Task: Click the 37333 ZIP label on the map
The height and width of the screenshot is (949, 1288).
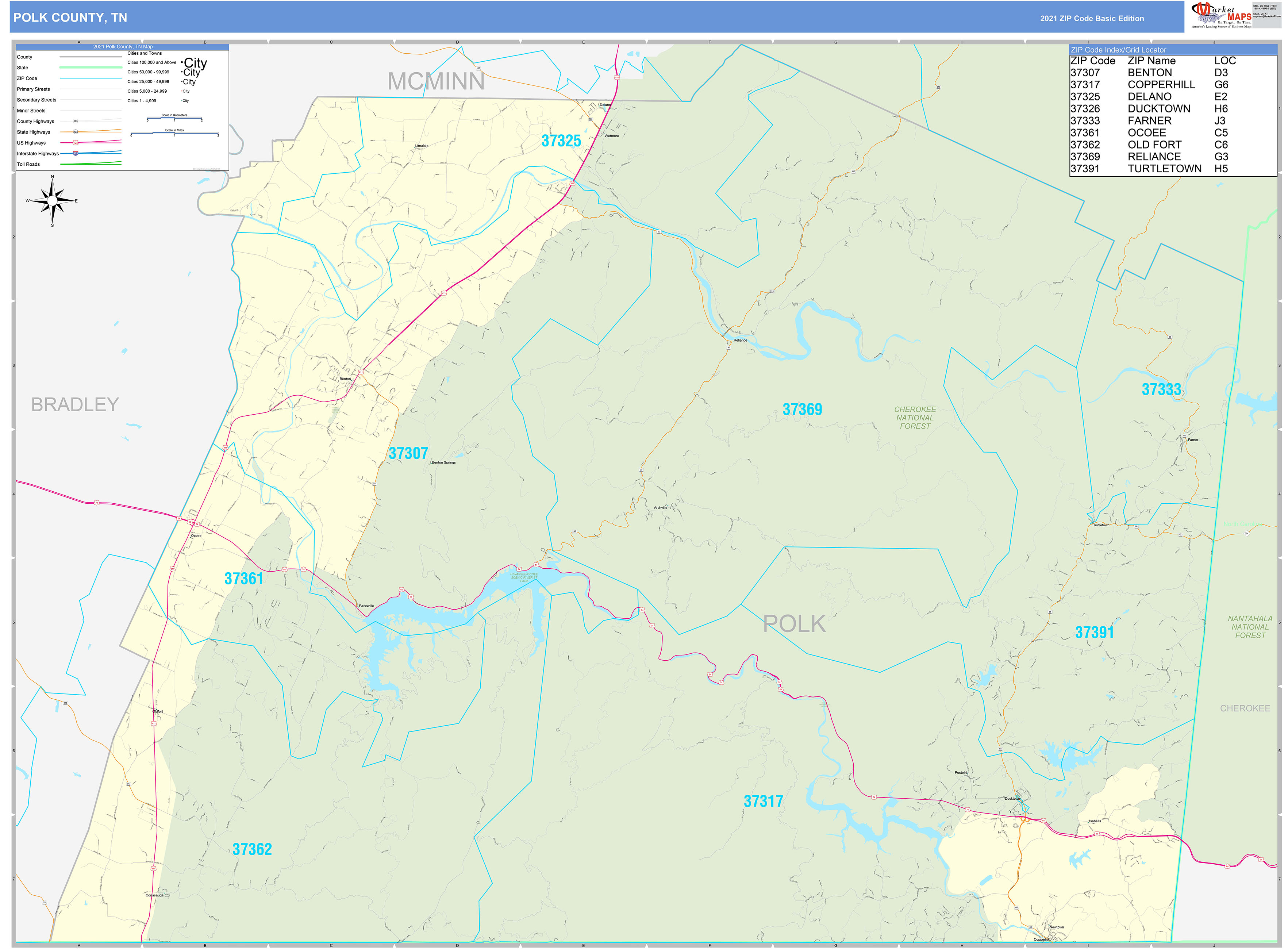Action: click(1161, 389)
